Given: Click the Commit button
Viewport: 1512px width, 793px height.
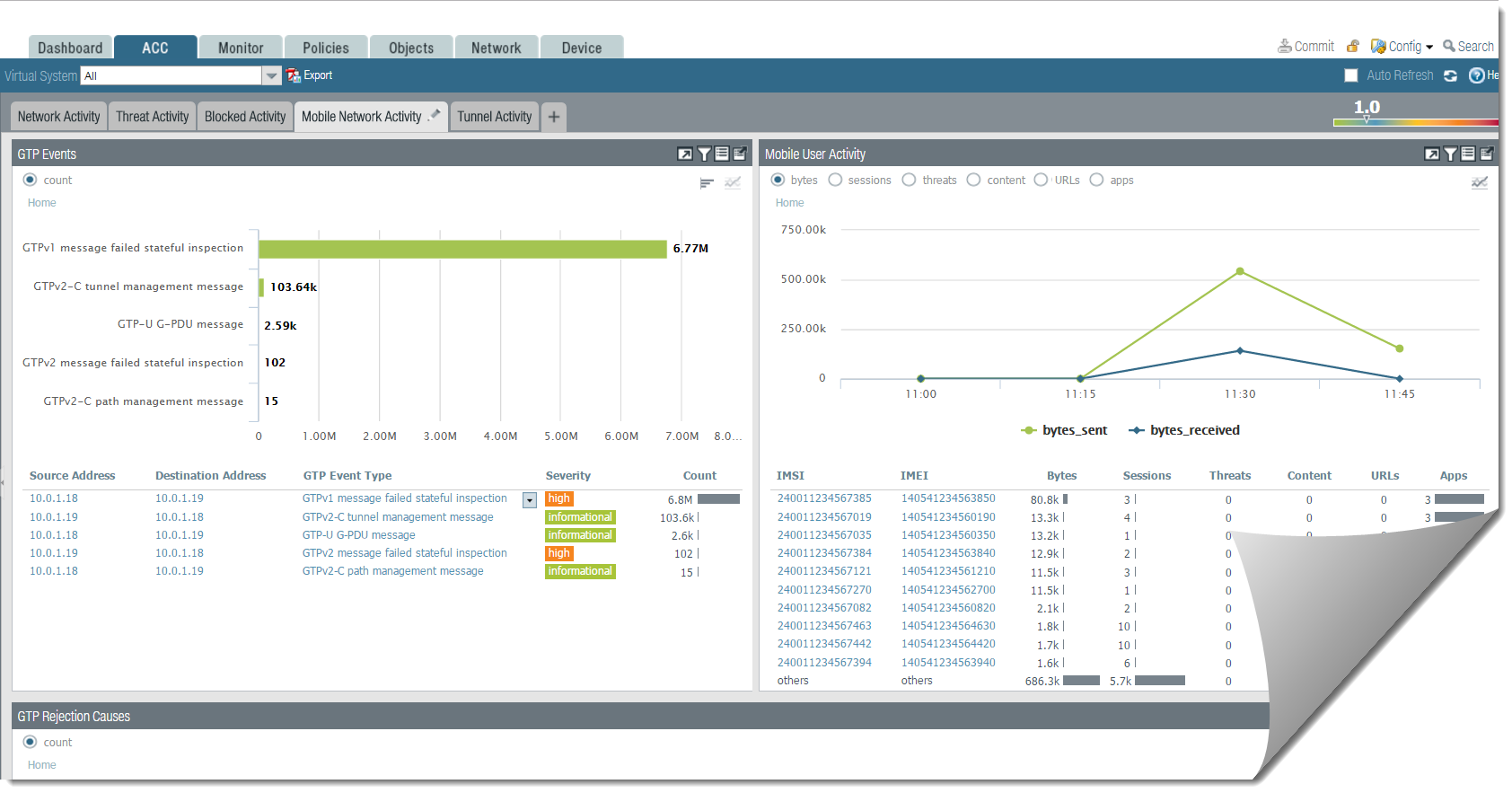Looking at the screenshot, I should click(1306, 47).
